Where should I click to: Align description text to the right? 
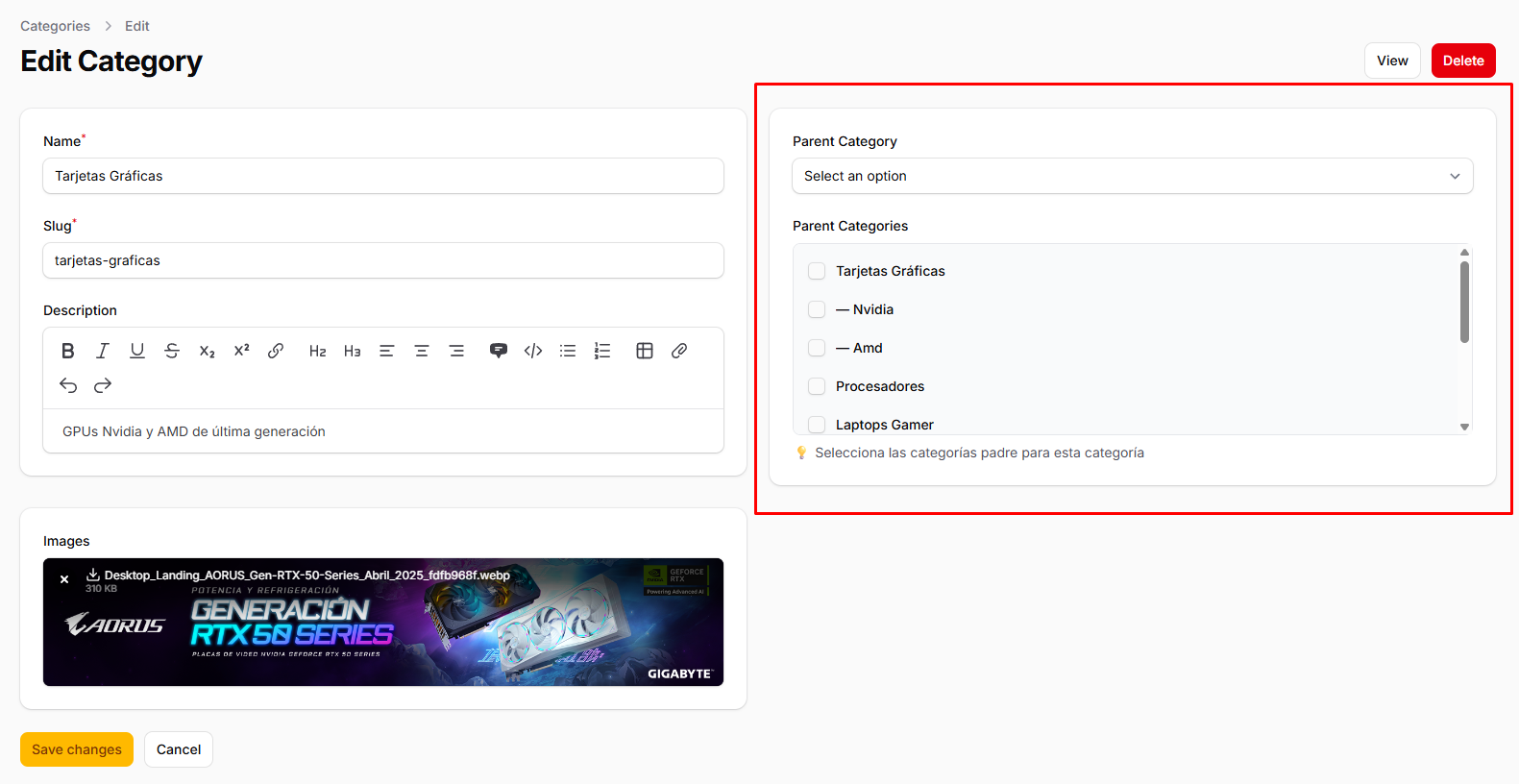(x=456, y=351)
